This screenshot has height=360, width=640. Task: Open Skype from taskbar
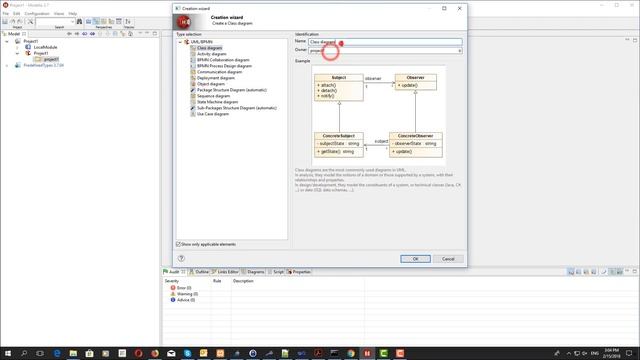(x=187, y=353)
